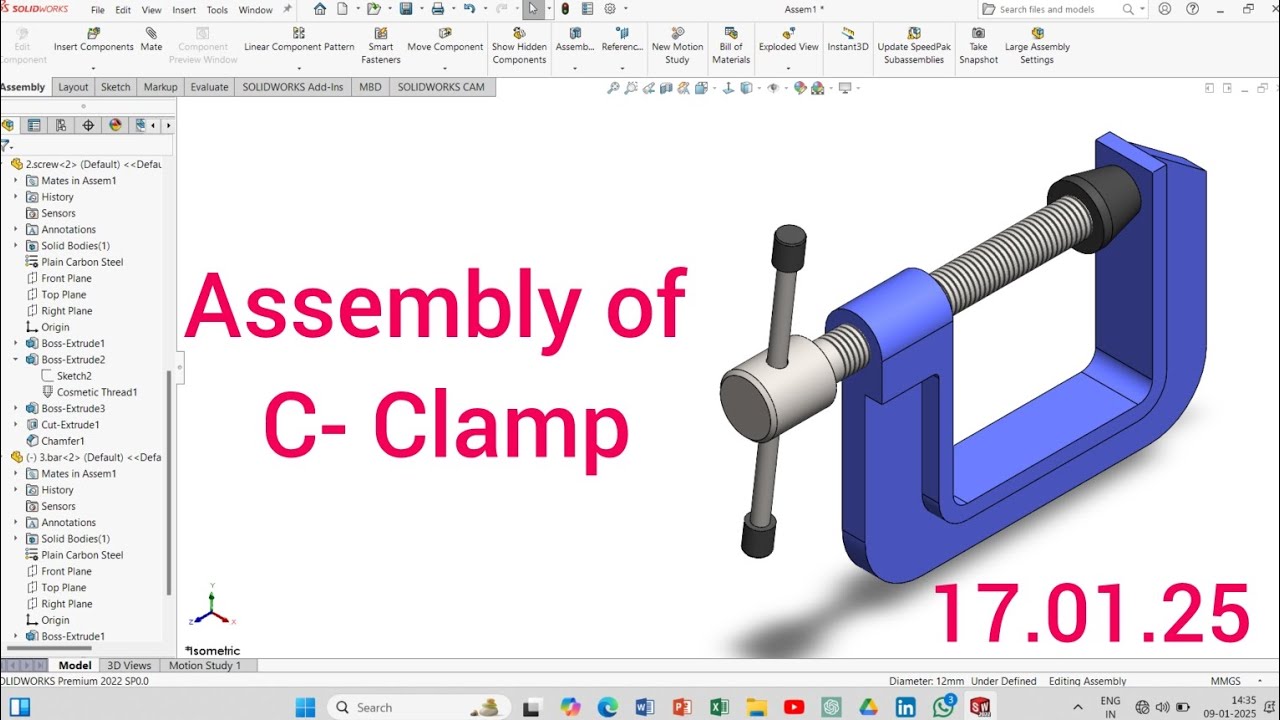This screenshot has width=1280, height=720.
Task: Open Edit Appearance color ball icon
Action: pos(800,88)
